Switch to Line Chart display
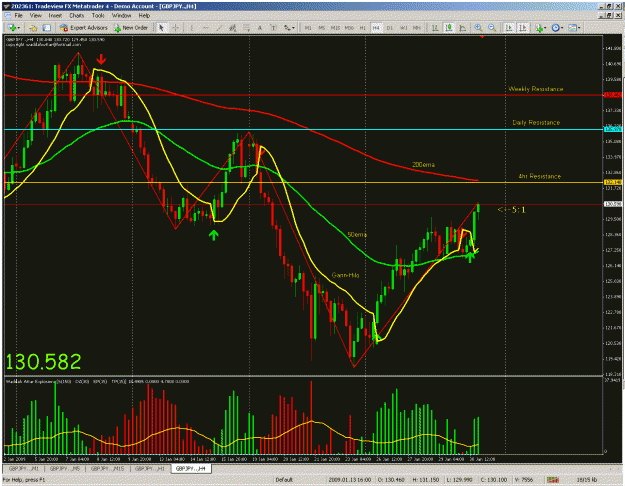Viewport: 625px width, 486px height. coord(462,28)
